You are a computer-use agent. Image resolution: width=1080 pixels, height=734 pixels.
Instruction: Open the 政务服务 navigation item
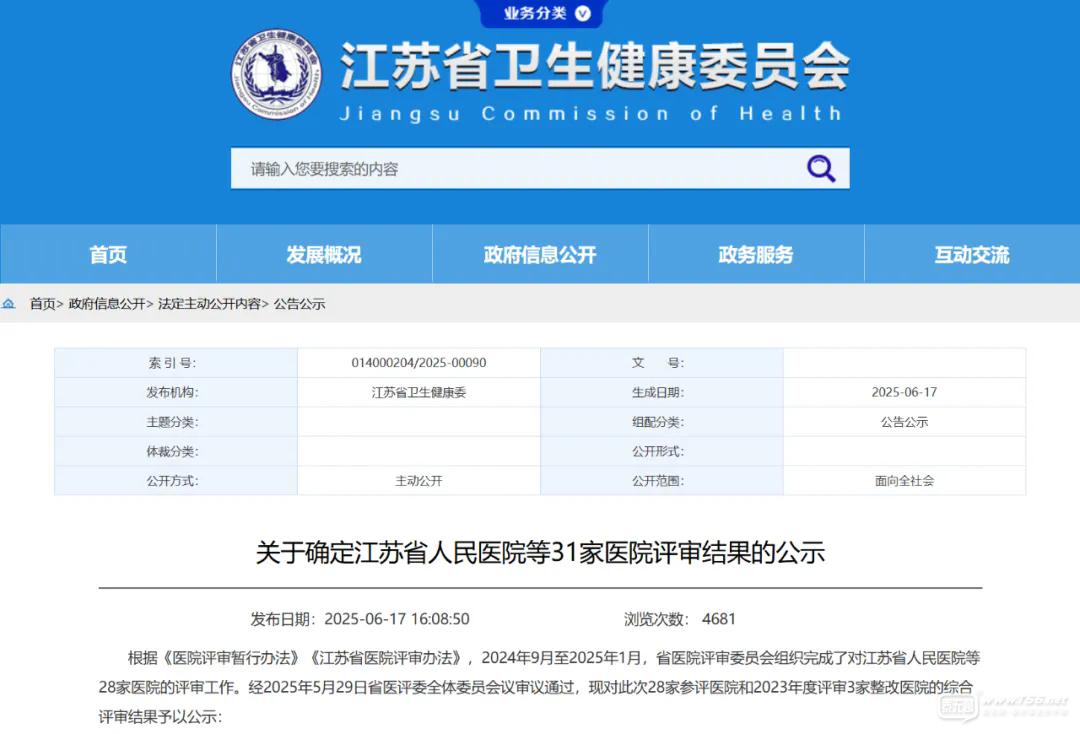click(756, 255)
